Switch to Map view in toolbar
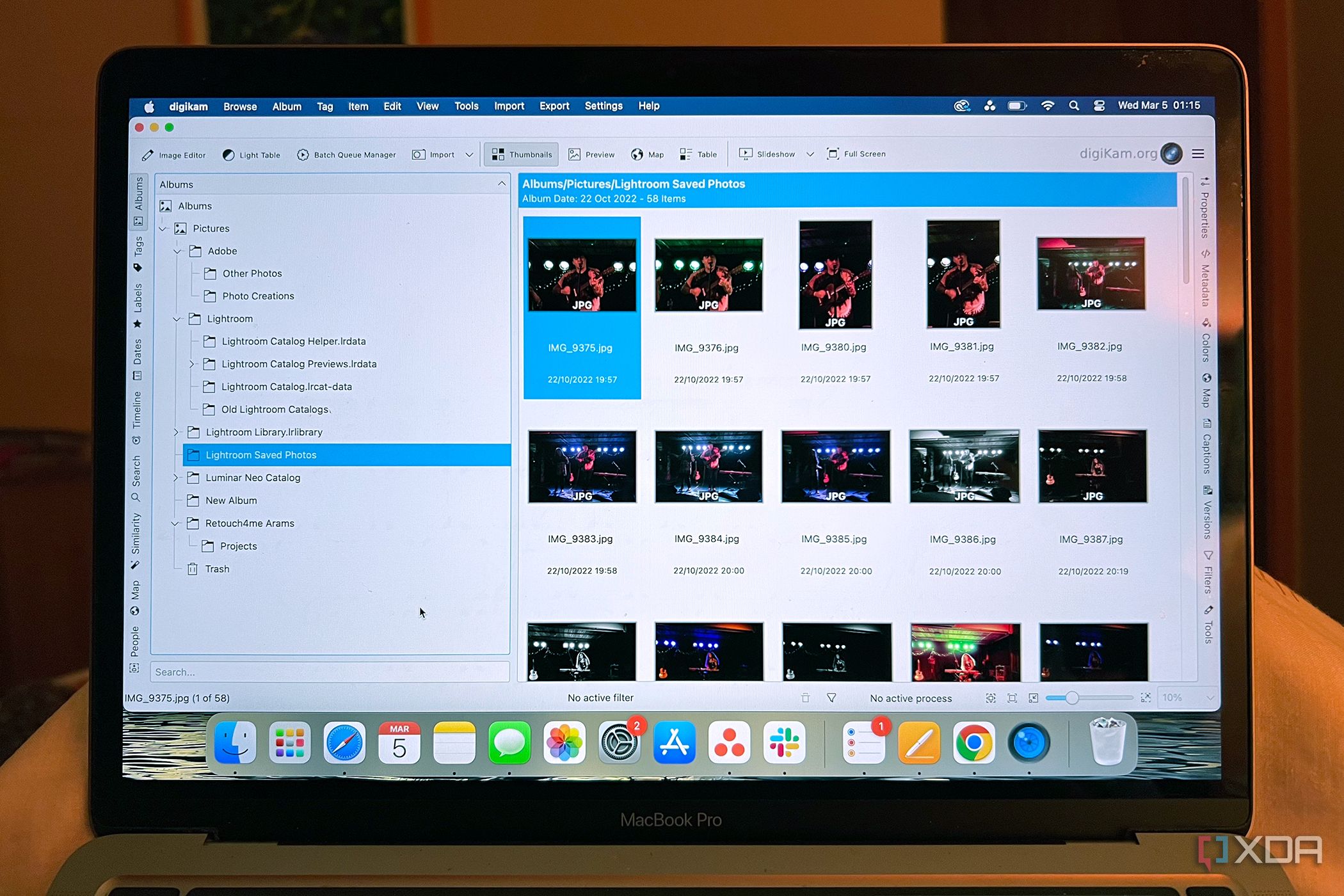Image resolution: width=1344 pixels, height=896 pixels. pyautogui.click(x=647, y=155)
